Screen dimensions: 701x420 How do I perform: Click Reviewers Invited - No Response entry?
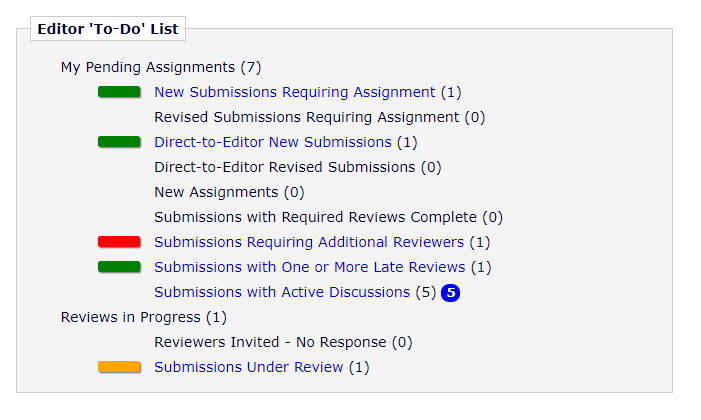coord(282,342)
